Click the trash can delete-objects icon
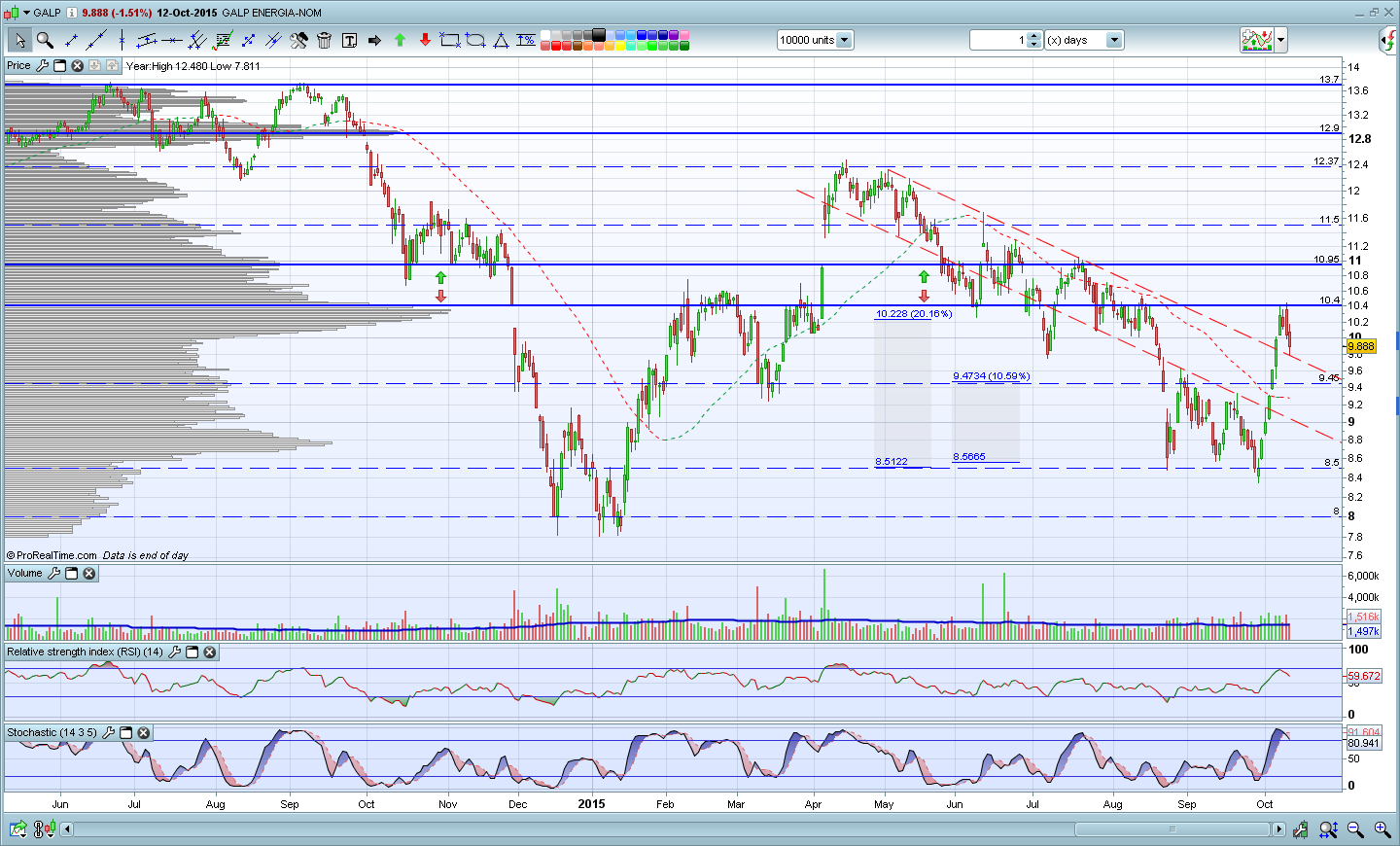 point(324,40)
